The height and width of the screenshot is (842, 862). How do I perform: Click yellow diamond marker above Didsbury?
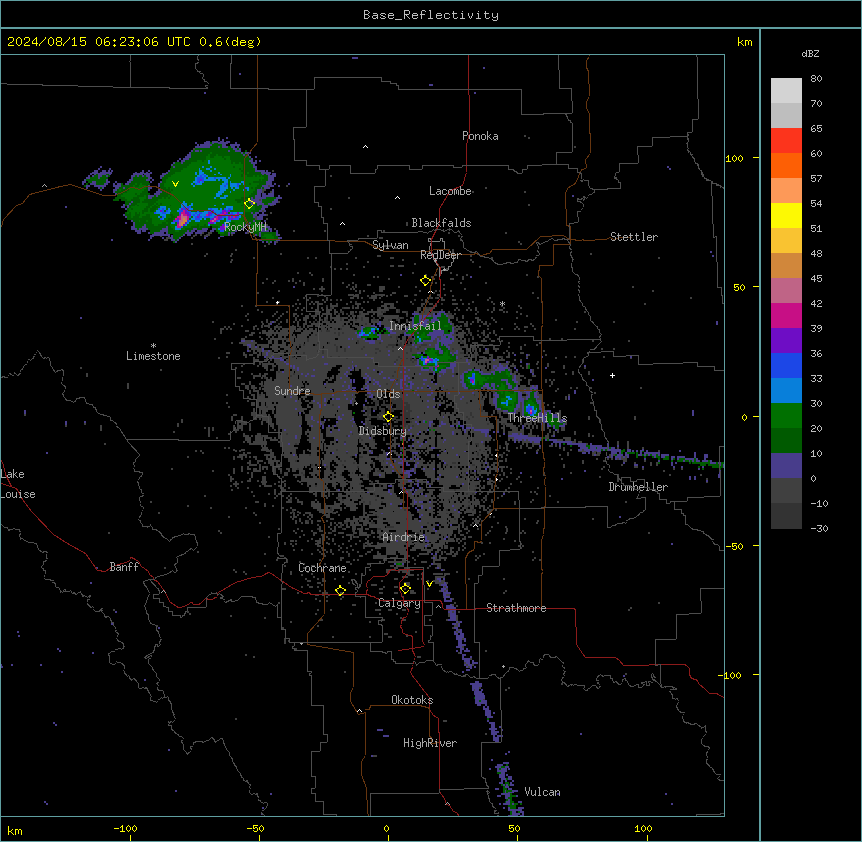point(388,417)
